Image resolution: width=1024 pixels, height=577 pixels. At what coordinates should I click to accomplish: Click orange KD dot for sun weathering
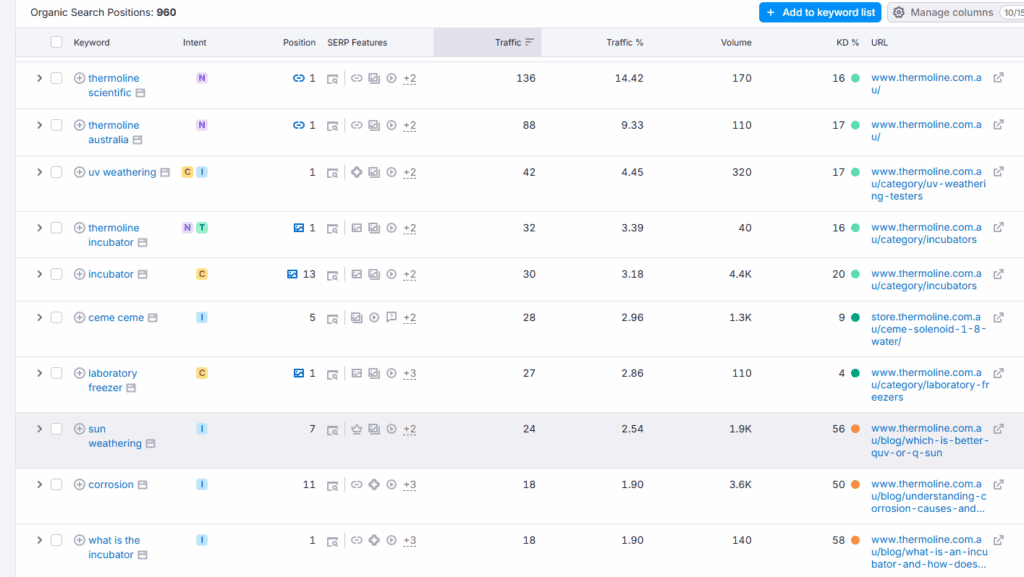coord(855,429)
